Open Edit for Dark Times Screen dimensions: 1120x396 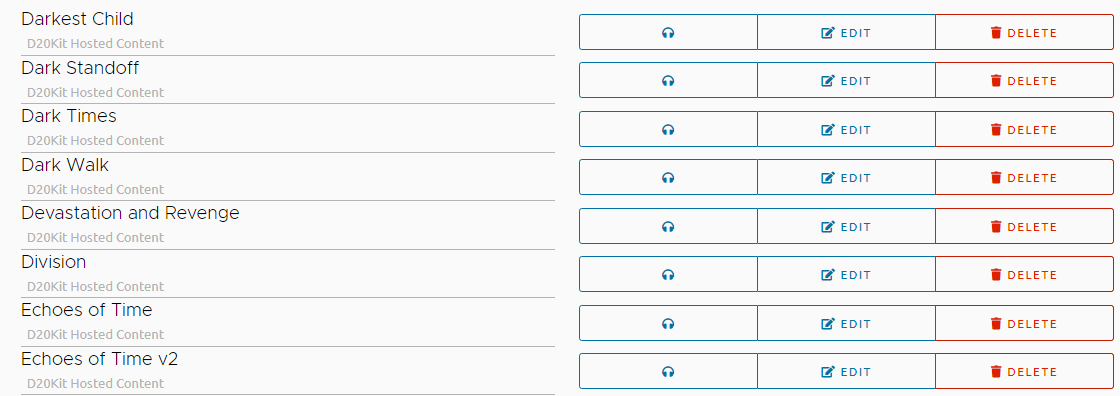point(846,129)
